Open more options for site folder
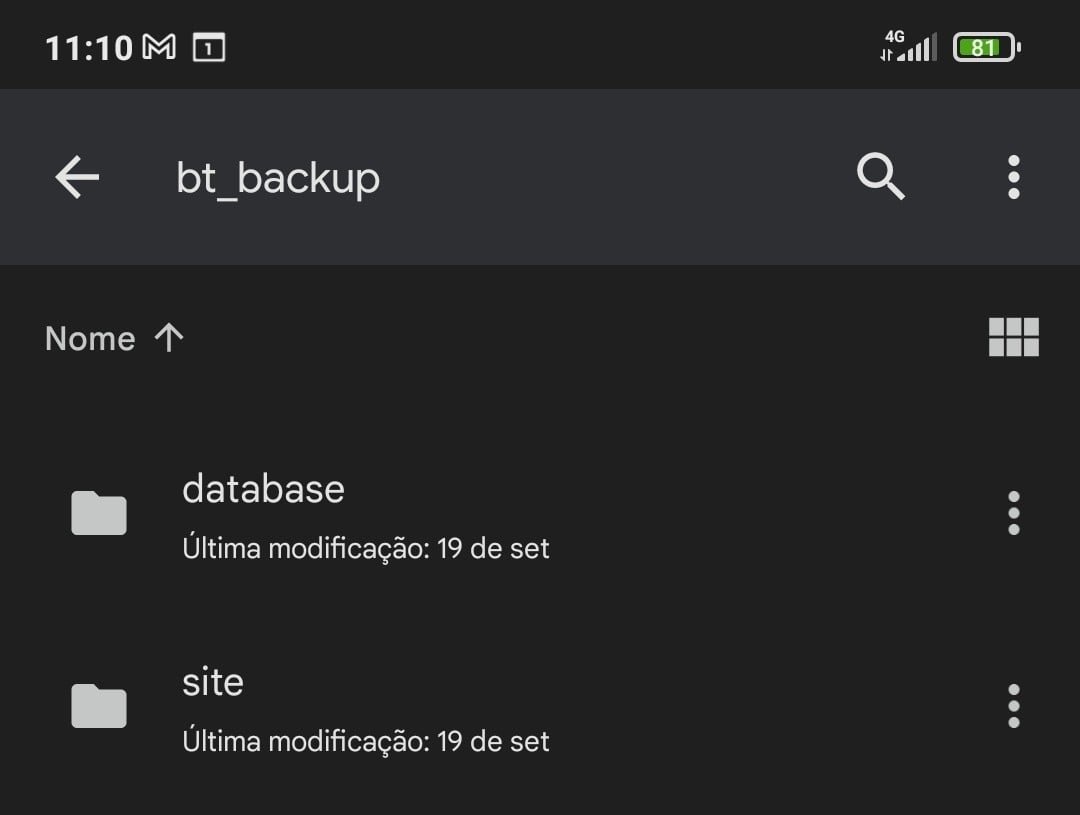 coord(1013,706)
